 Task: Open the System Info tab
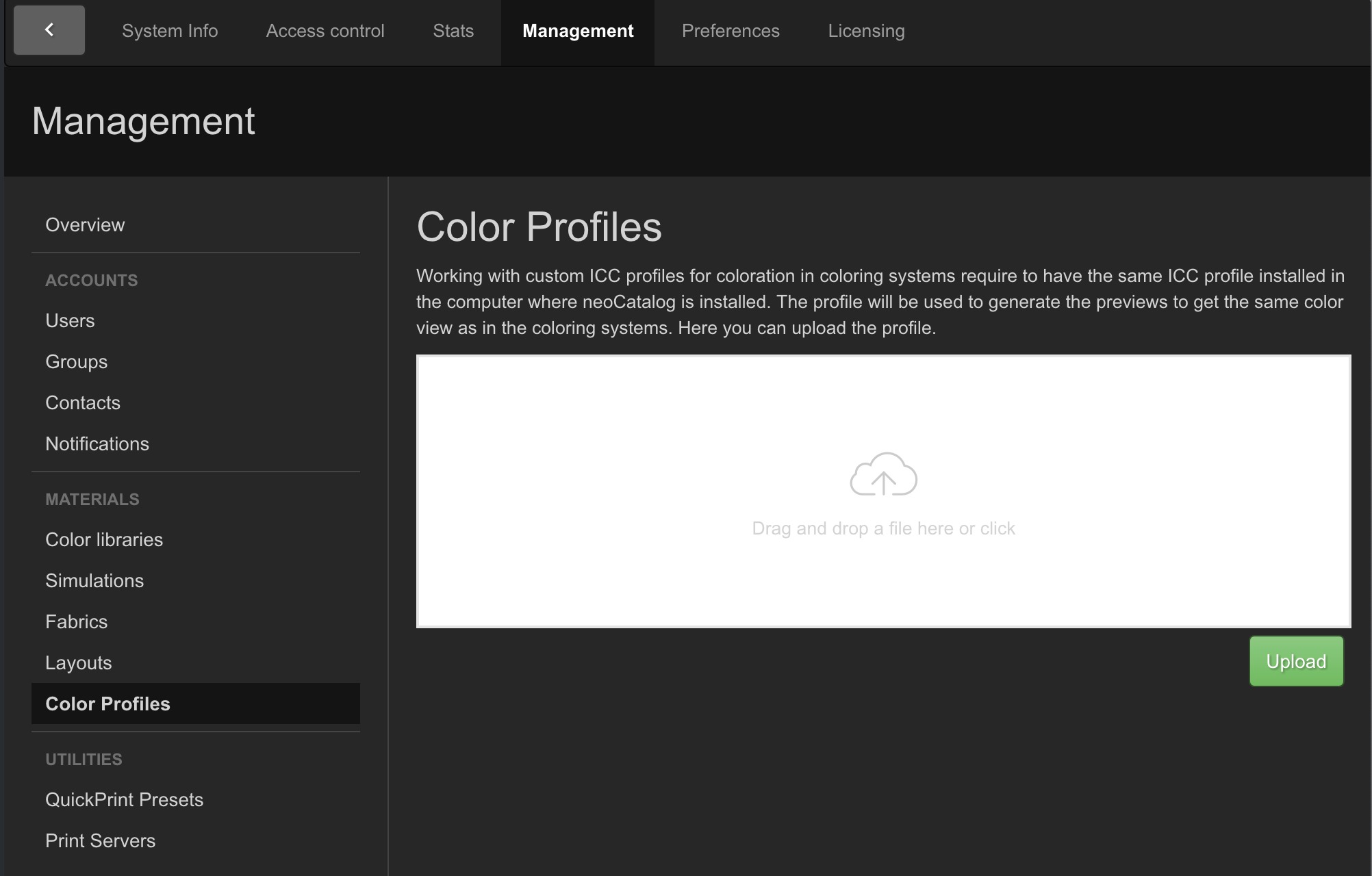170,31
